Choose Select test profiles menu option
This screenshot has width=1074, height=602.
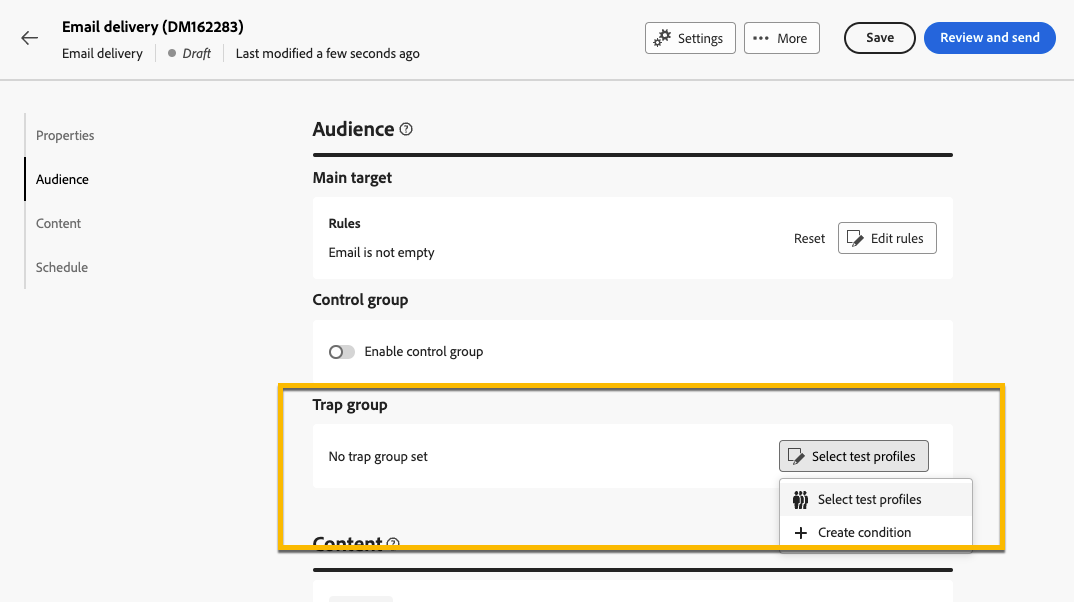(869, 500)
